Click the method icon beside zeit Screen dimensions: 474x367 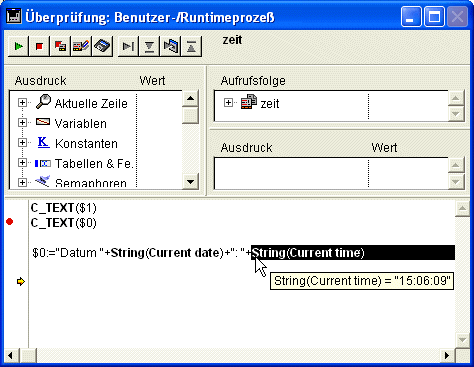click(249, 102)
